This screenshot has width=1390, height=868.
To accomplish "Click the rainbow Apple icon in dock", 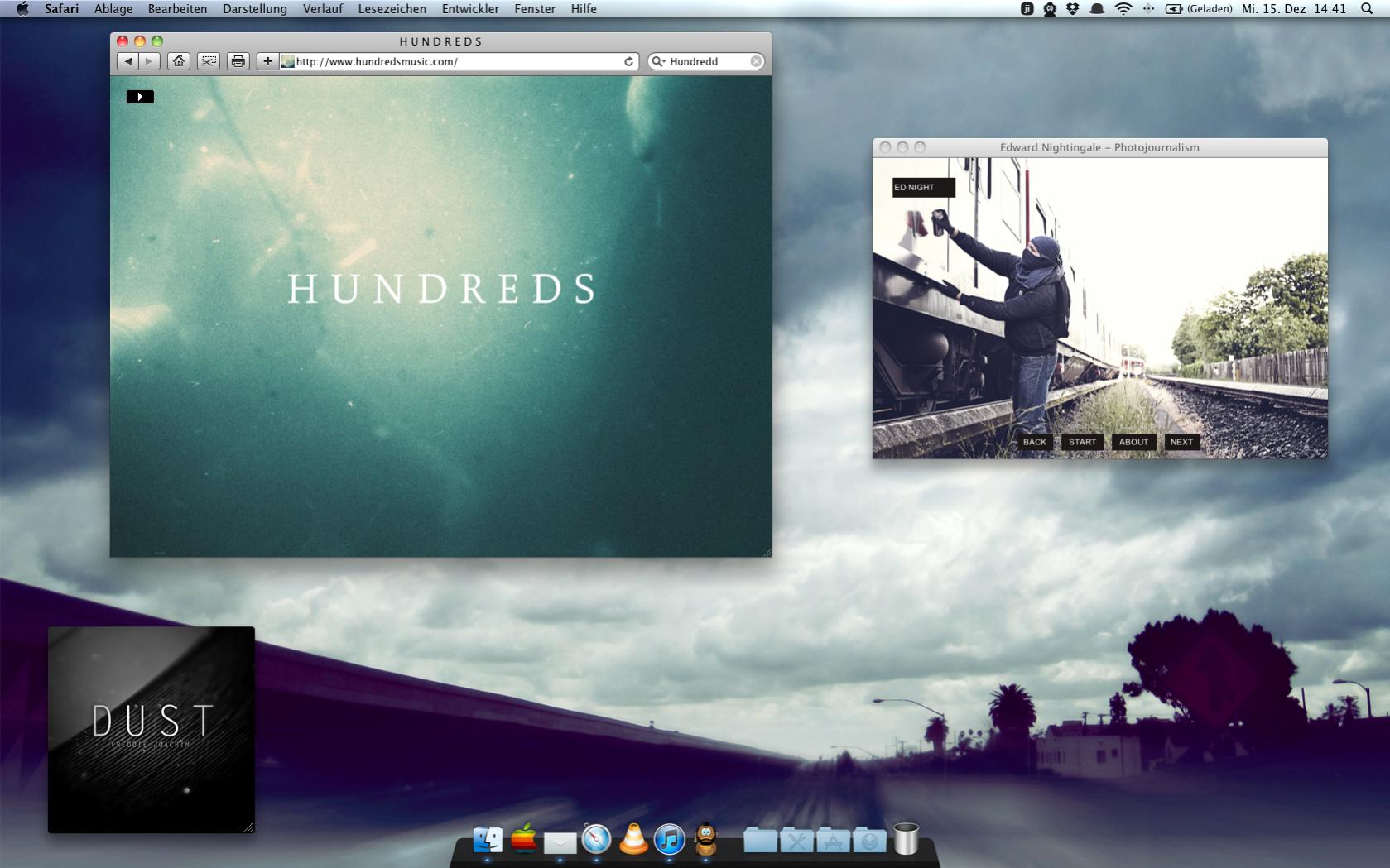I will click(524, 839).
